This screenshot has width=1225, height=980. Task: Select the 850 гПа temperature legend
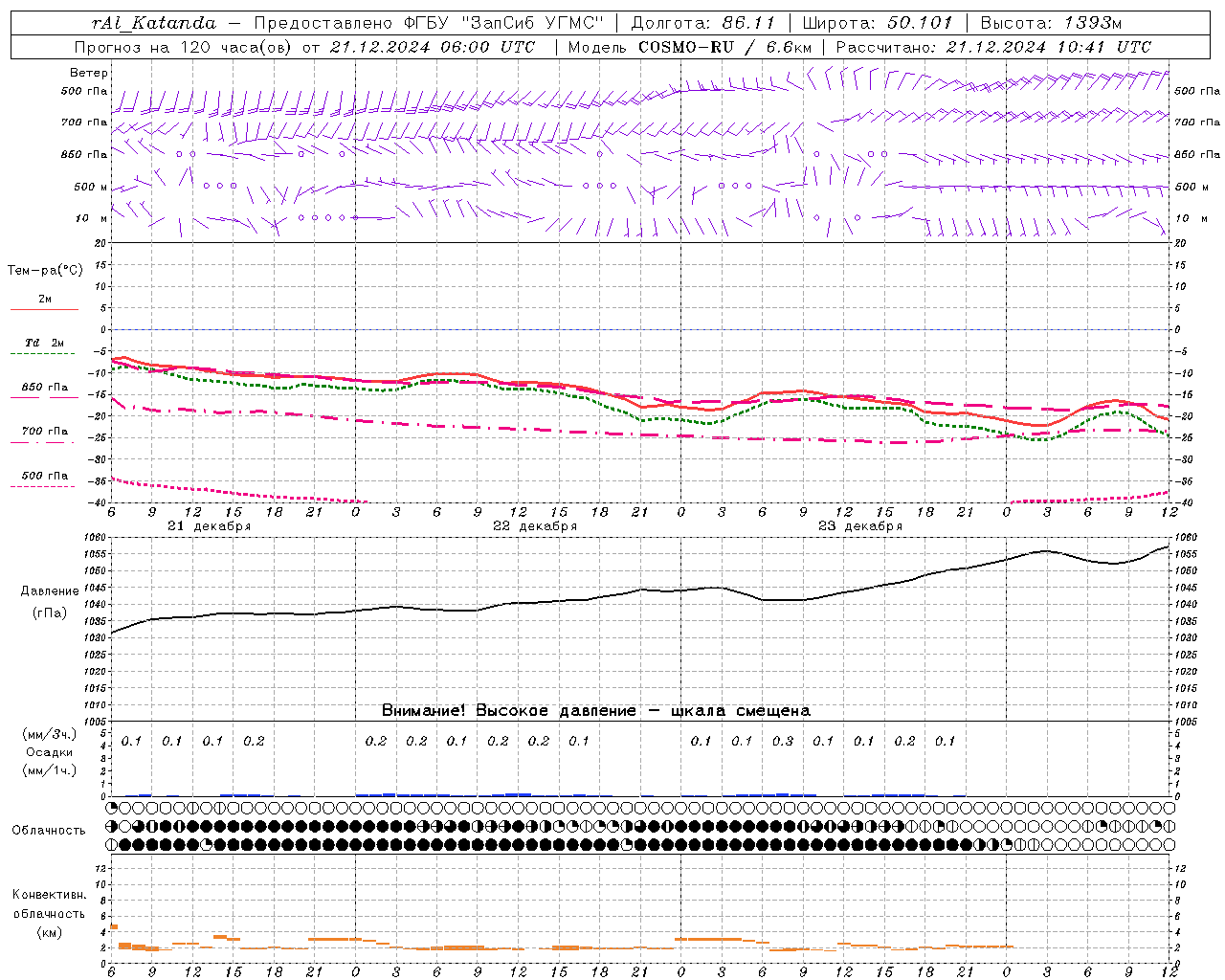point(45,391)
